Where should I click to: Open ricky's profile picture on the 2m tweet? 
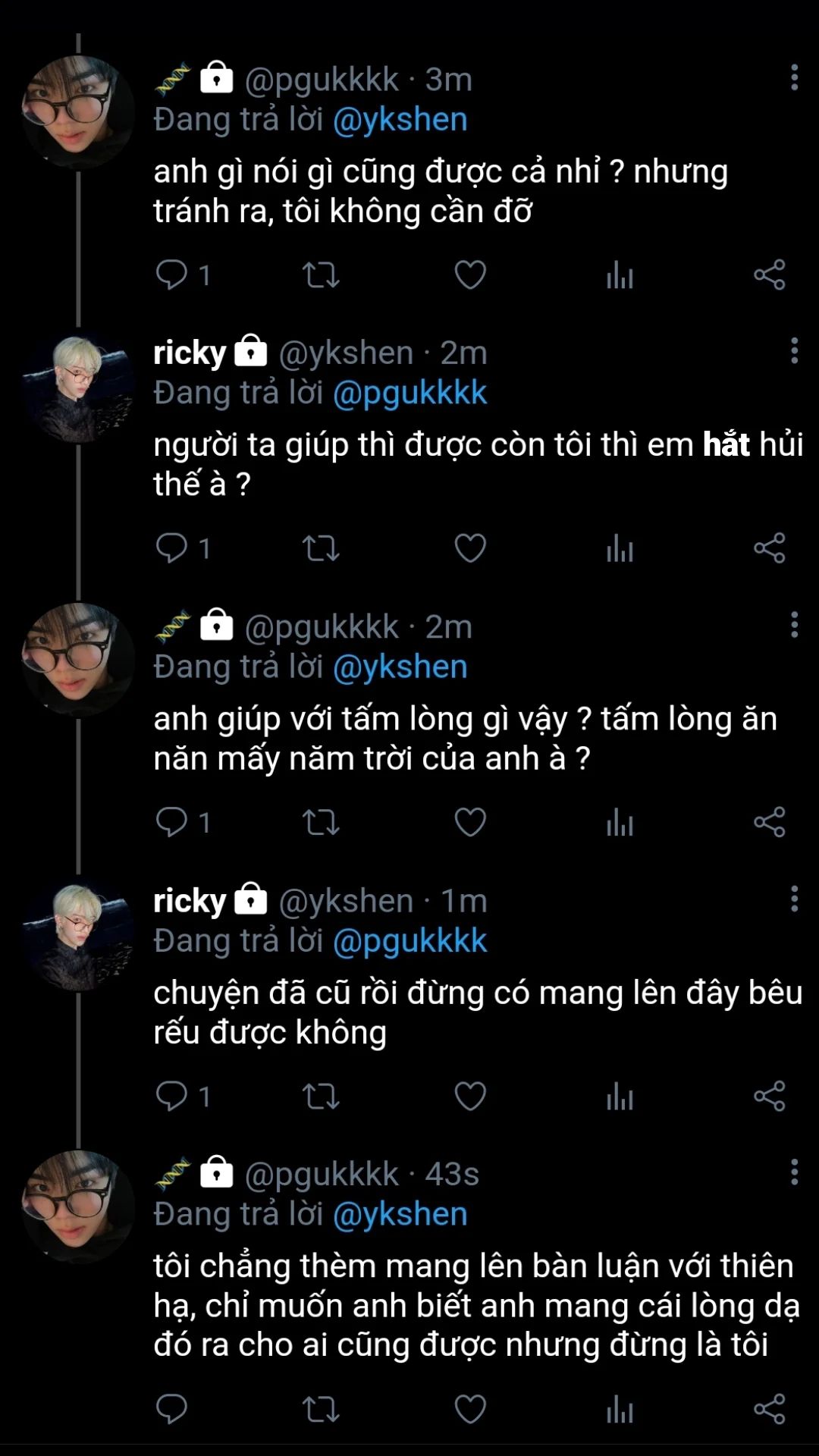pyautogui.click(x=78, y=388)
